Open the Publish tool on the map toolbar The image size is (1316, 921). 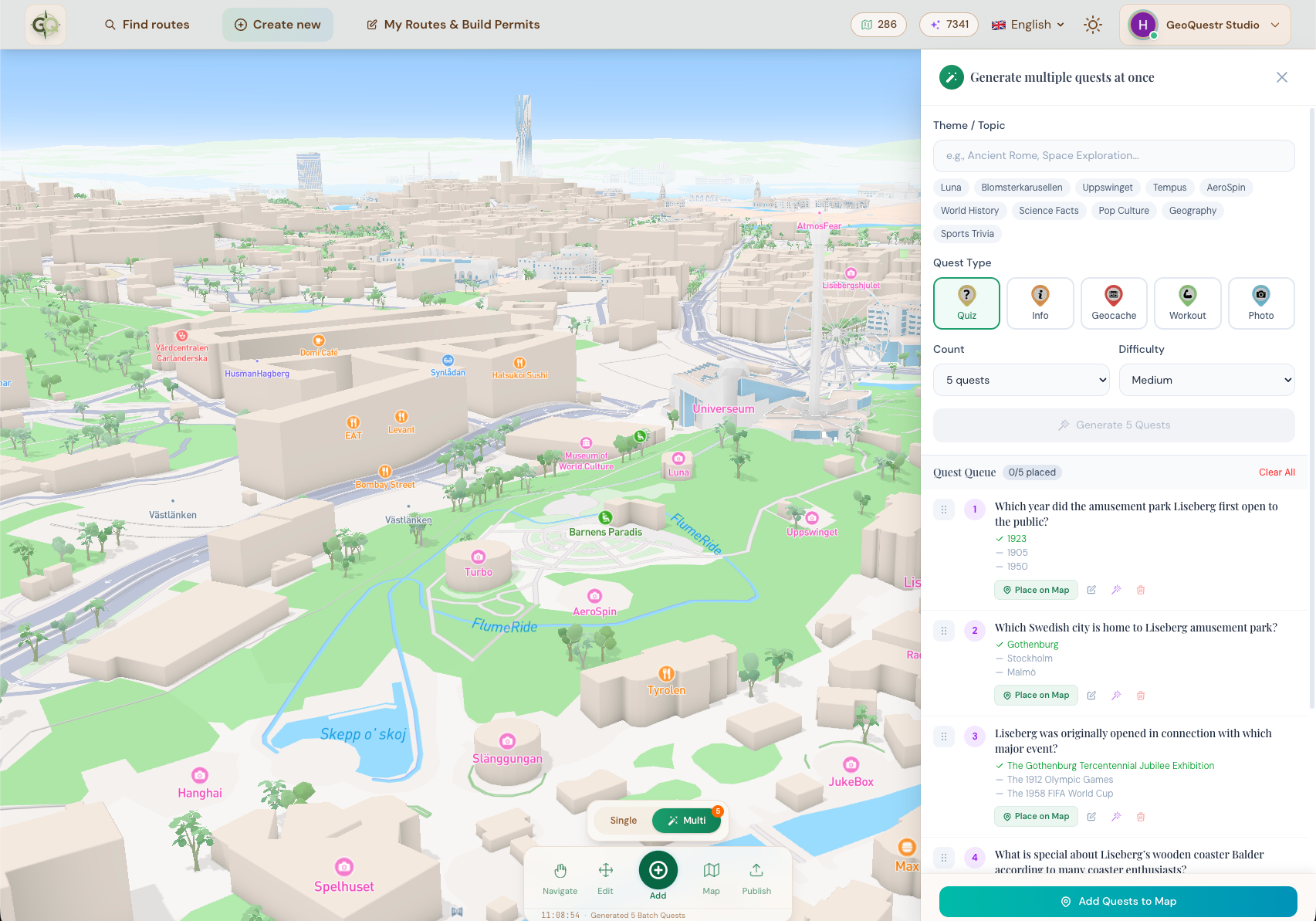(756, 876)
